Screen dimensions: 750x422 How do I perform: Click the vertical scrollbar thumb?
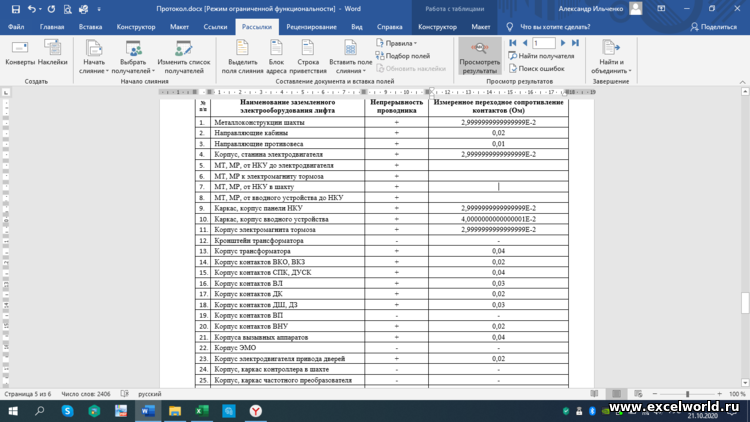pyautogui.click(x=745, y=303)
